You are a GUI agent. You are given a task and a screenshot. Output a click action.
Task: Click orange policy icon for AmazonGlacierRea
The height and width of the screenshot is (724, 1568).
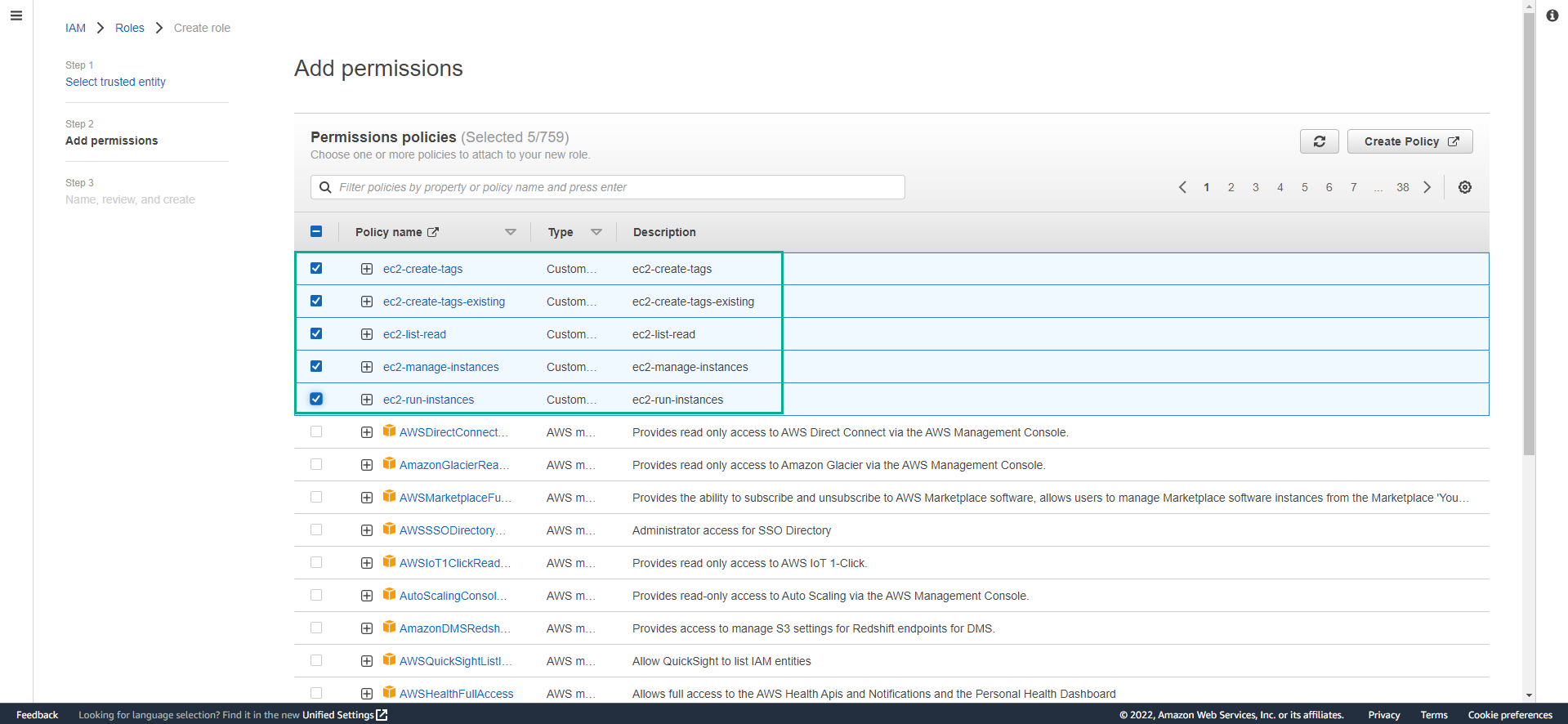pyautogui.click(x=390, y=463)
